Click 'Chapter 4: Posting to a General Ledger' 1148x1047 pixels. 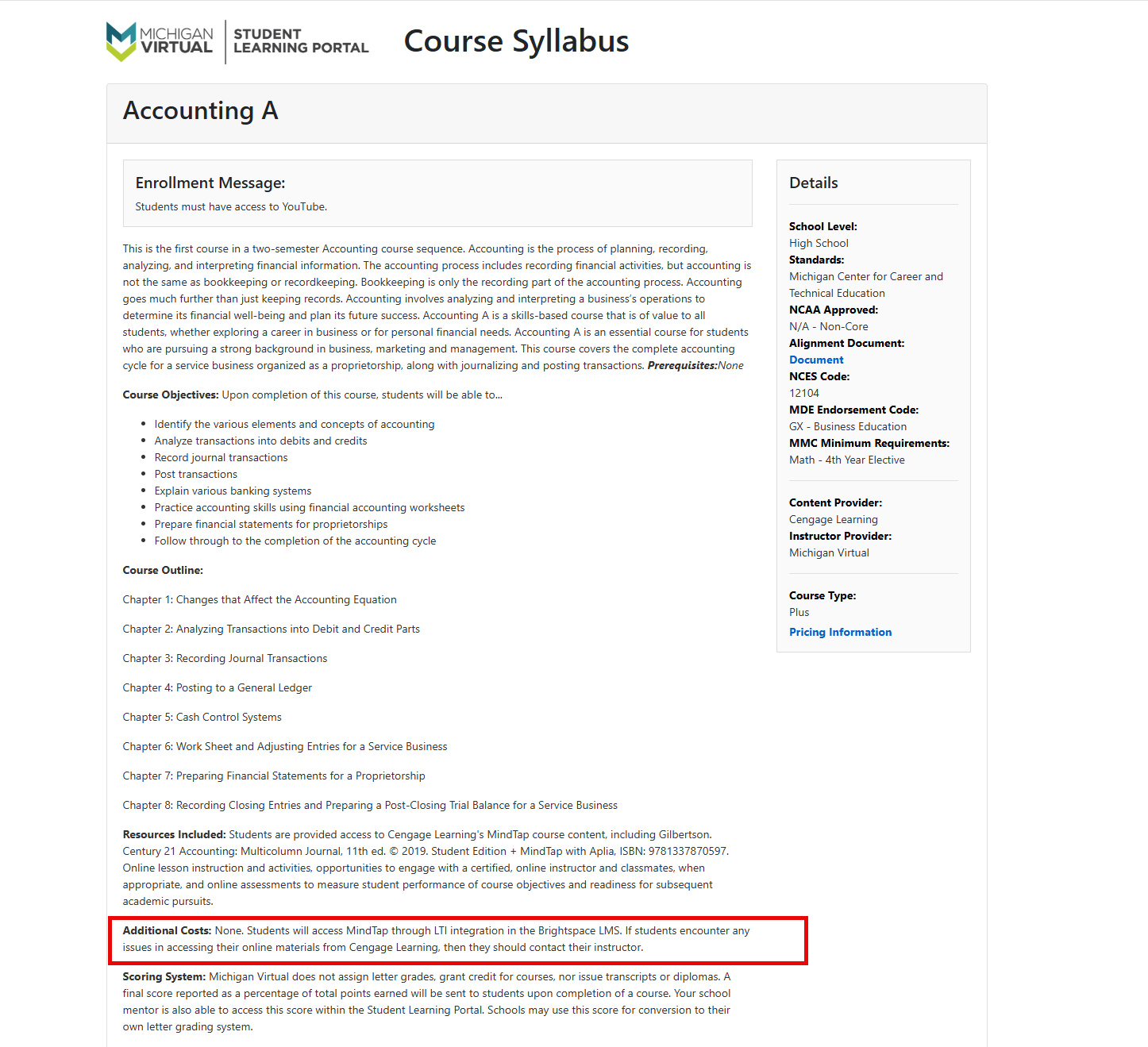click(218, 687)
